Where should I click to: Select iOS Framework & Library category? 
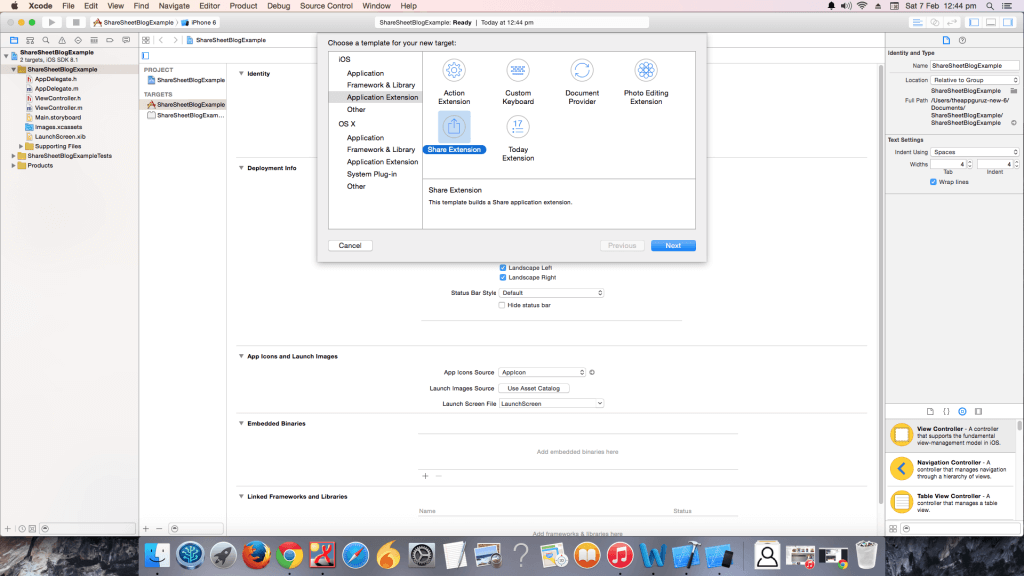(381, 85)
